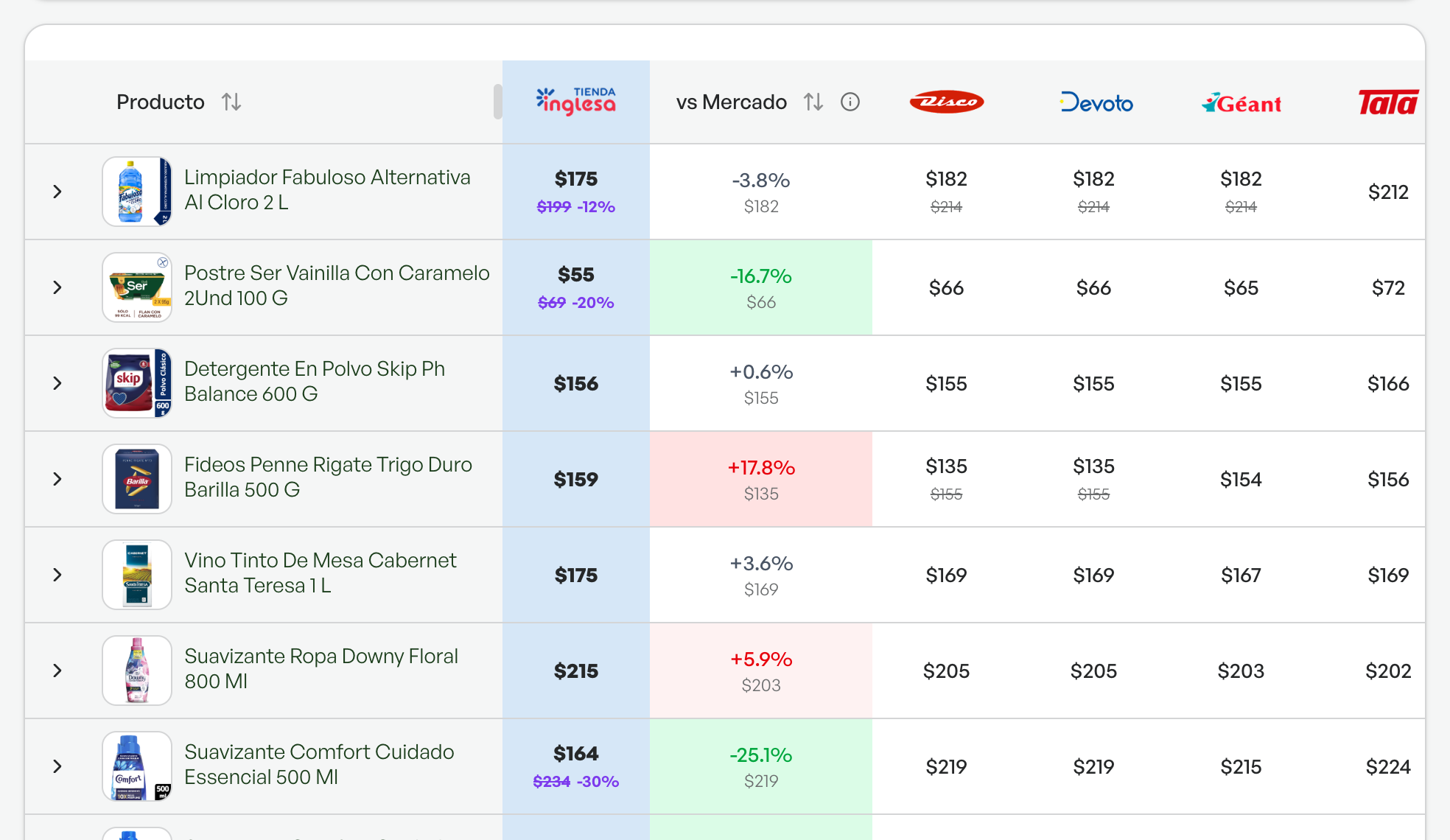Open the Limpiador Fabuloso product thumbnail

click(137, 192)
